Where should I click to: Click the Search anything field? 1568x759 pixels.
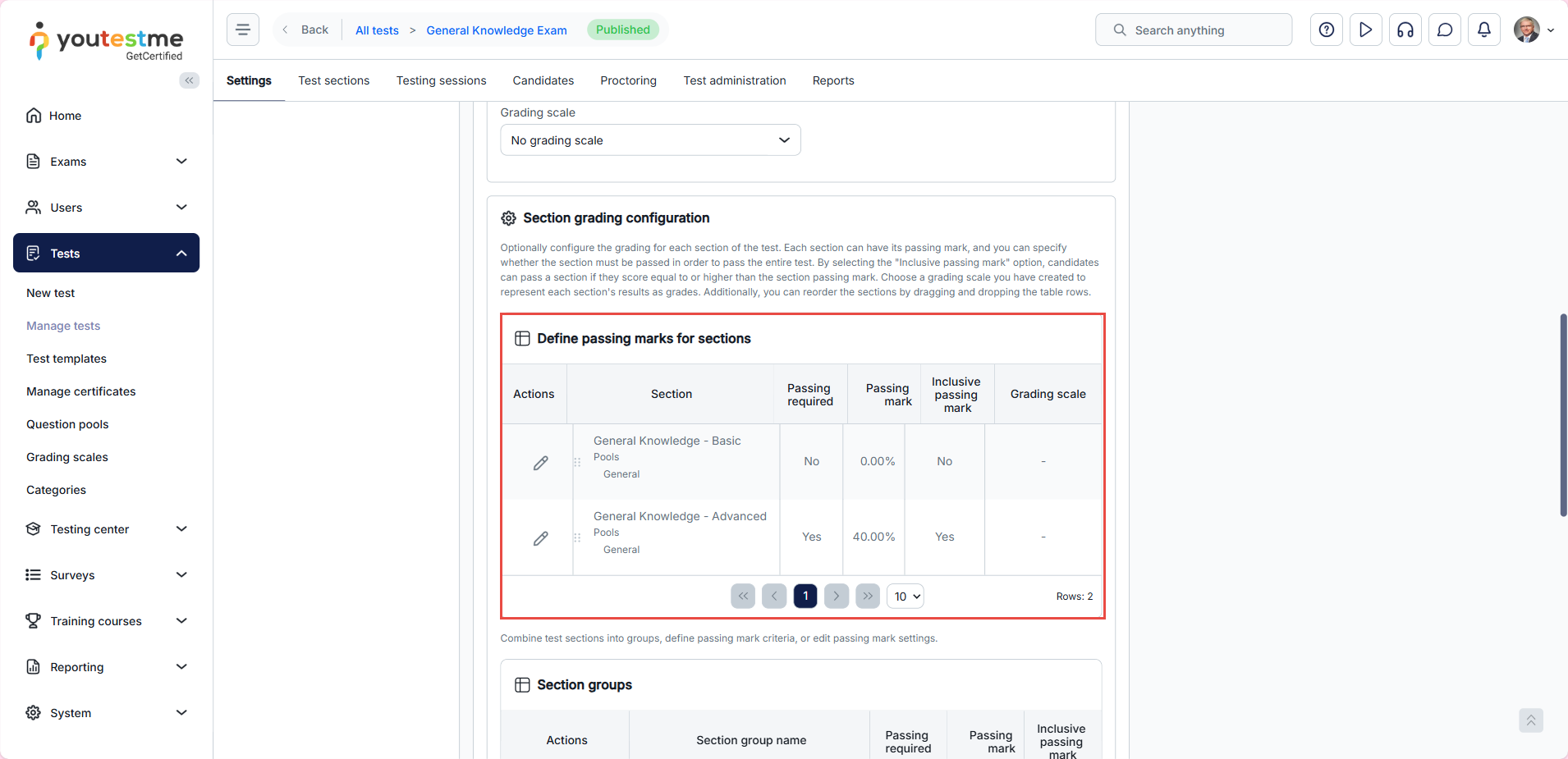1193,30
